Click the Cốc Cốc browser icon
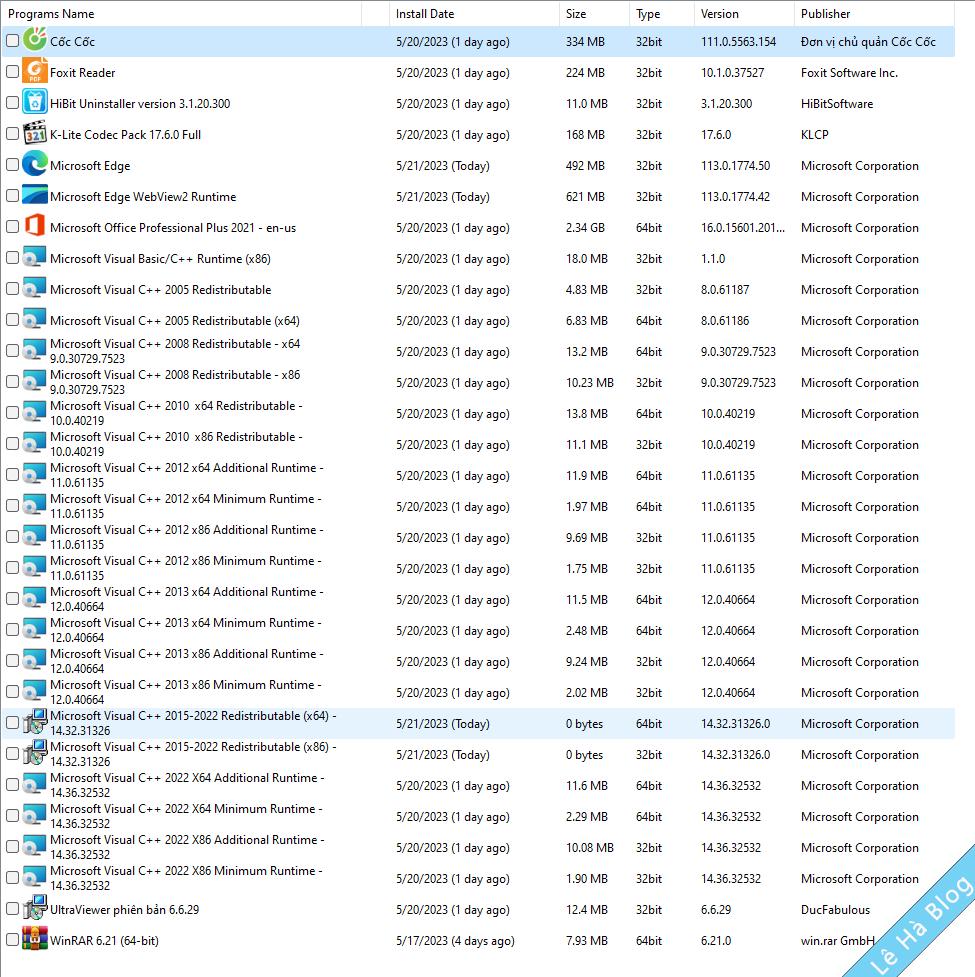The height and width of the screenshot is (977, 975). 35,39
